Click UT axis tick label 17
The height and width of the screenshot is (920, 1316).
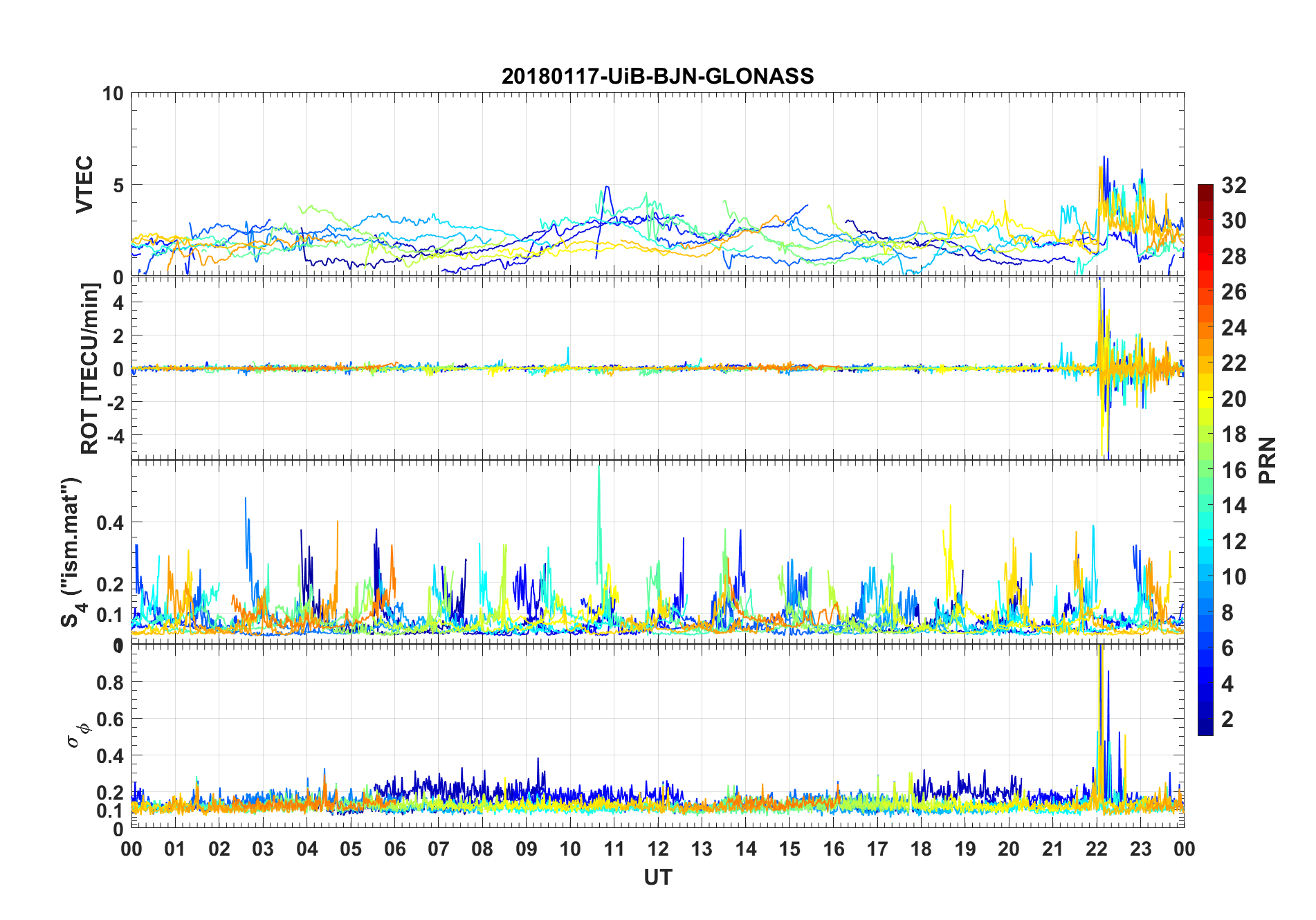877,849
